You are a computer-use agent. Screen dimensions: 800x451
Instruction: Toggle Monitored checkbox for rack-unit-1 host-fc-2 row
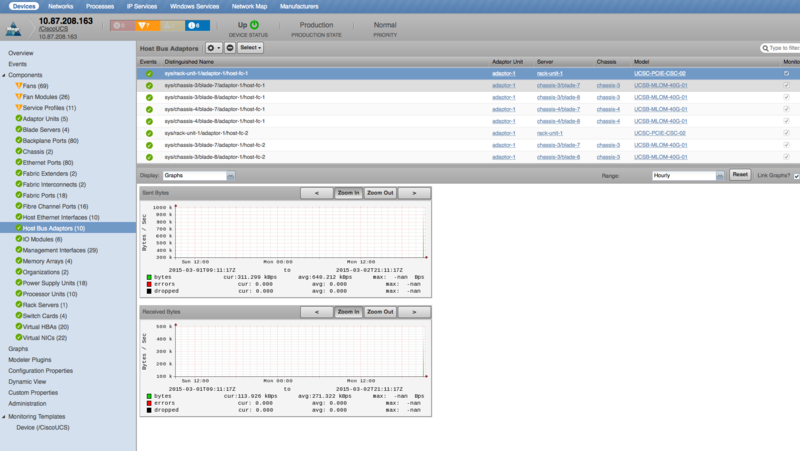click(x=786, y=133)
